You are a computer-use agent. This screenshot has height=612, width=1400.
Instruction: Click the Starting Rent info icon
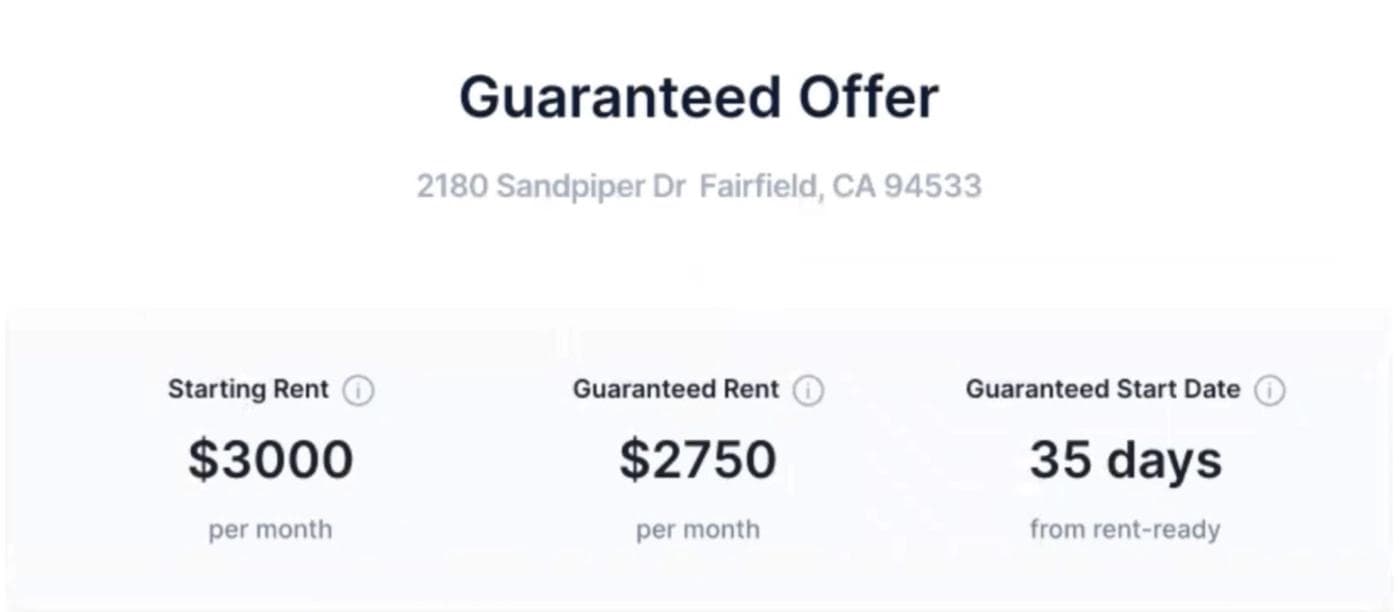click(358, 391)
